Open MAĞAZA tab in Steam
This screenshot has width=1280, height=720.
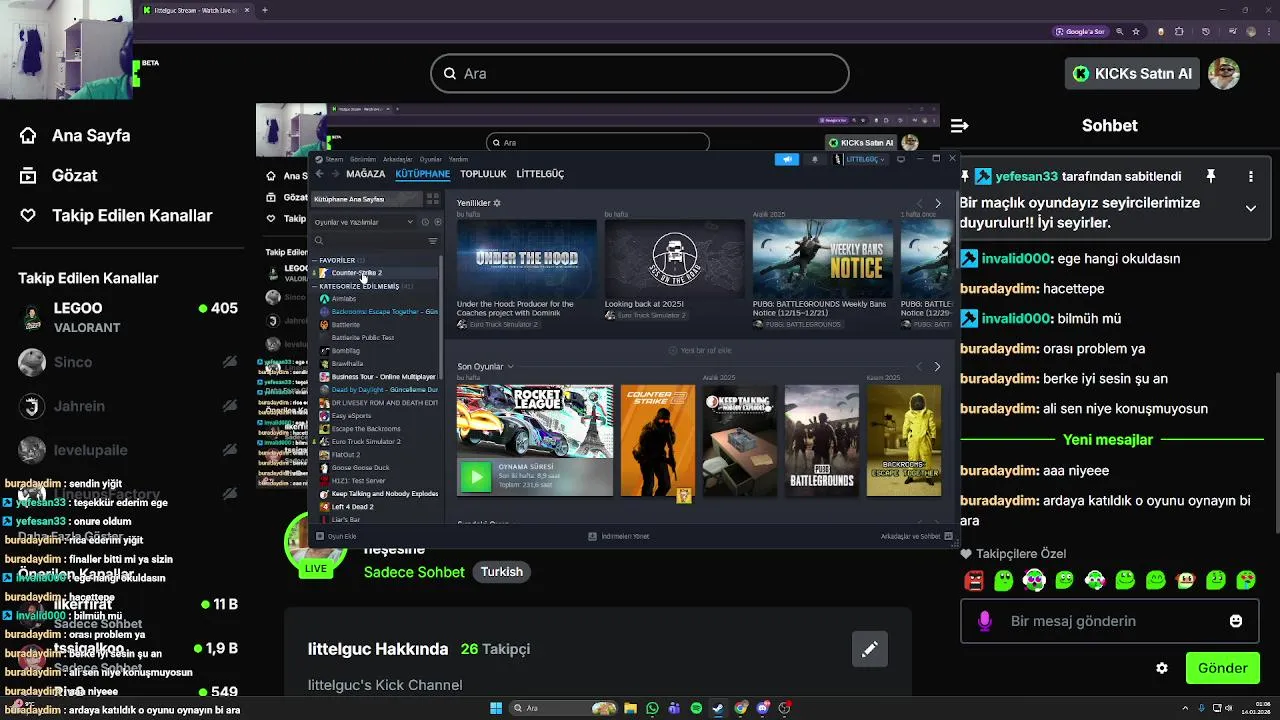[366, 174]
